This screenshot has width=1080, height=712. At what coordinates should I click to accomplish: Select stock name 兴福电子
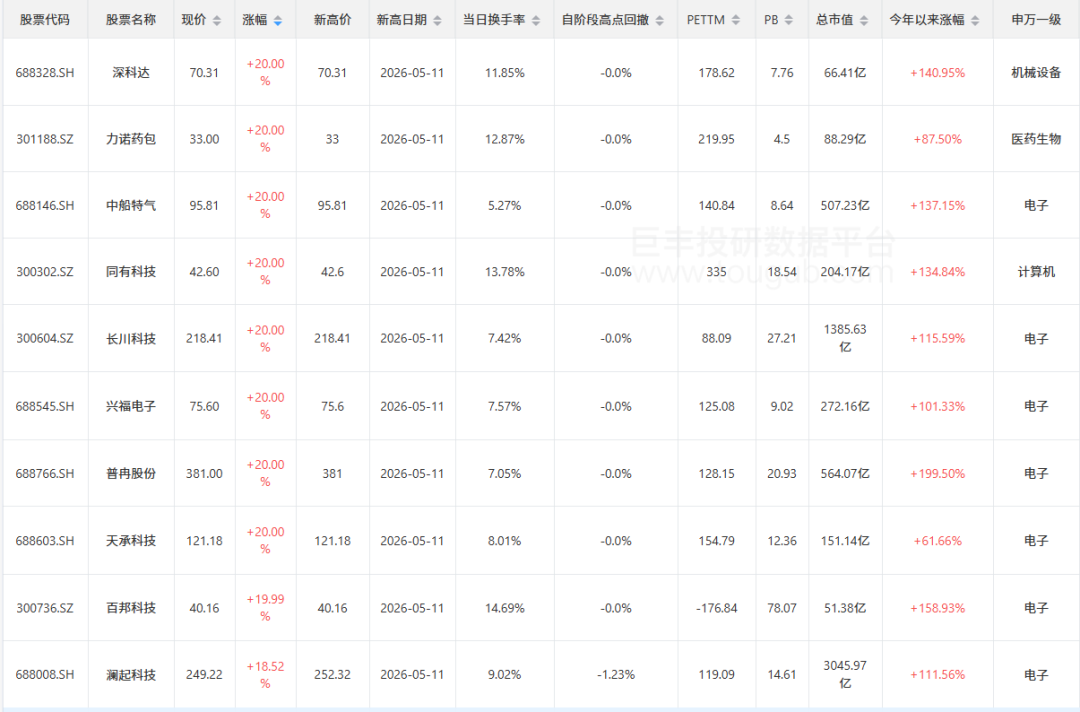tap(131, 406)
